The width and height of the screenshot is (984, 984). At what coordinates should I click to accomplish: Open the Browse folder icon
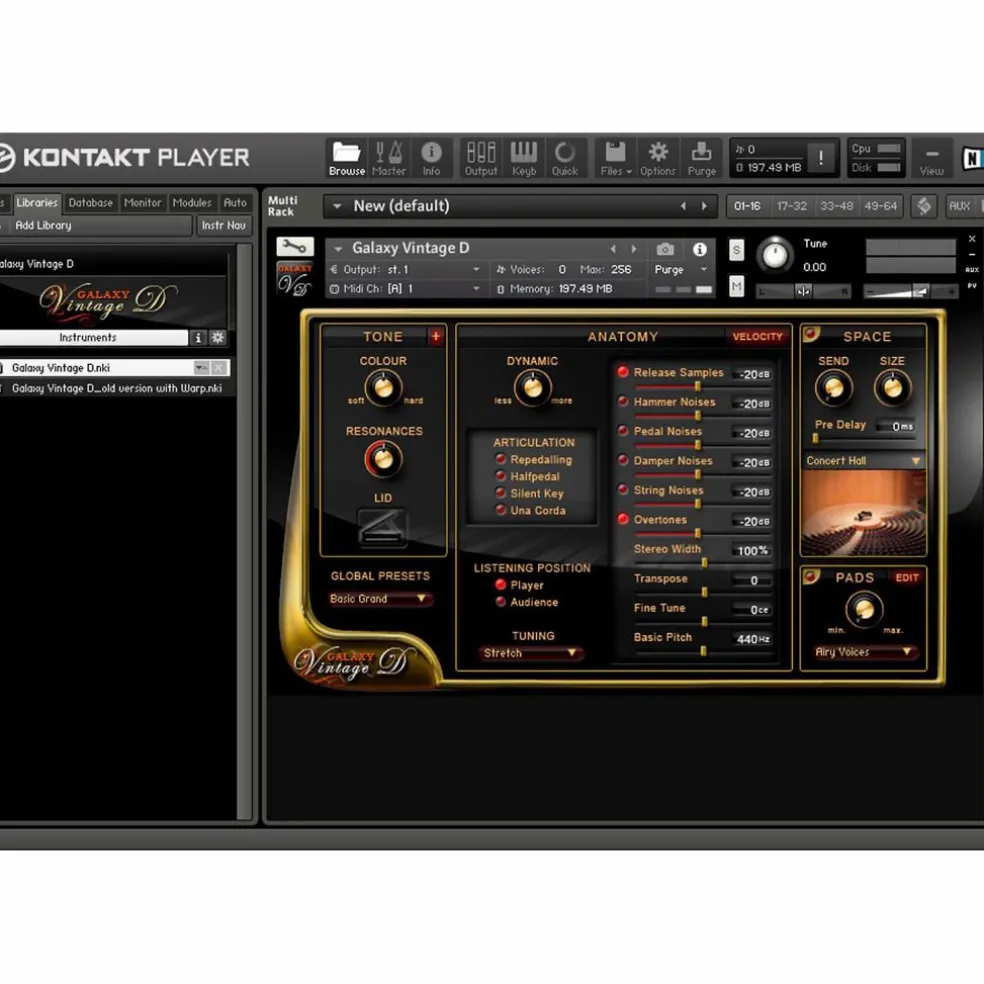(x=346, y=158)
